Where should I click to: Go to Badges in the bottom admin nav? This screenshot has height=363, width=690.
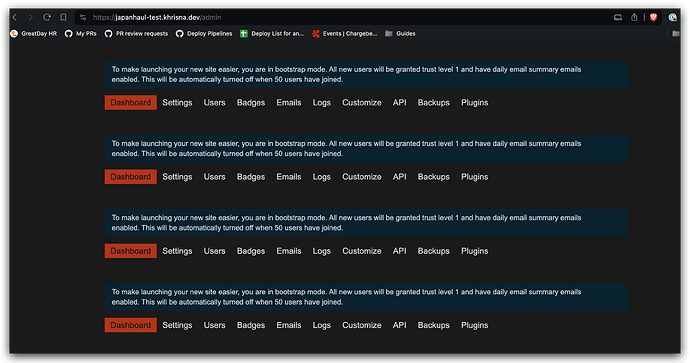[x=251, y=325]
